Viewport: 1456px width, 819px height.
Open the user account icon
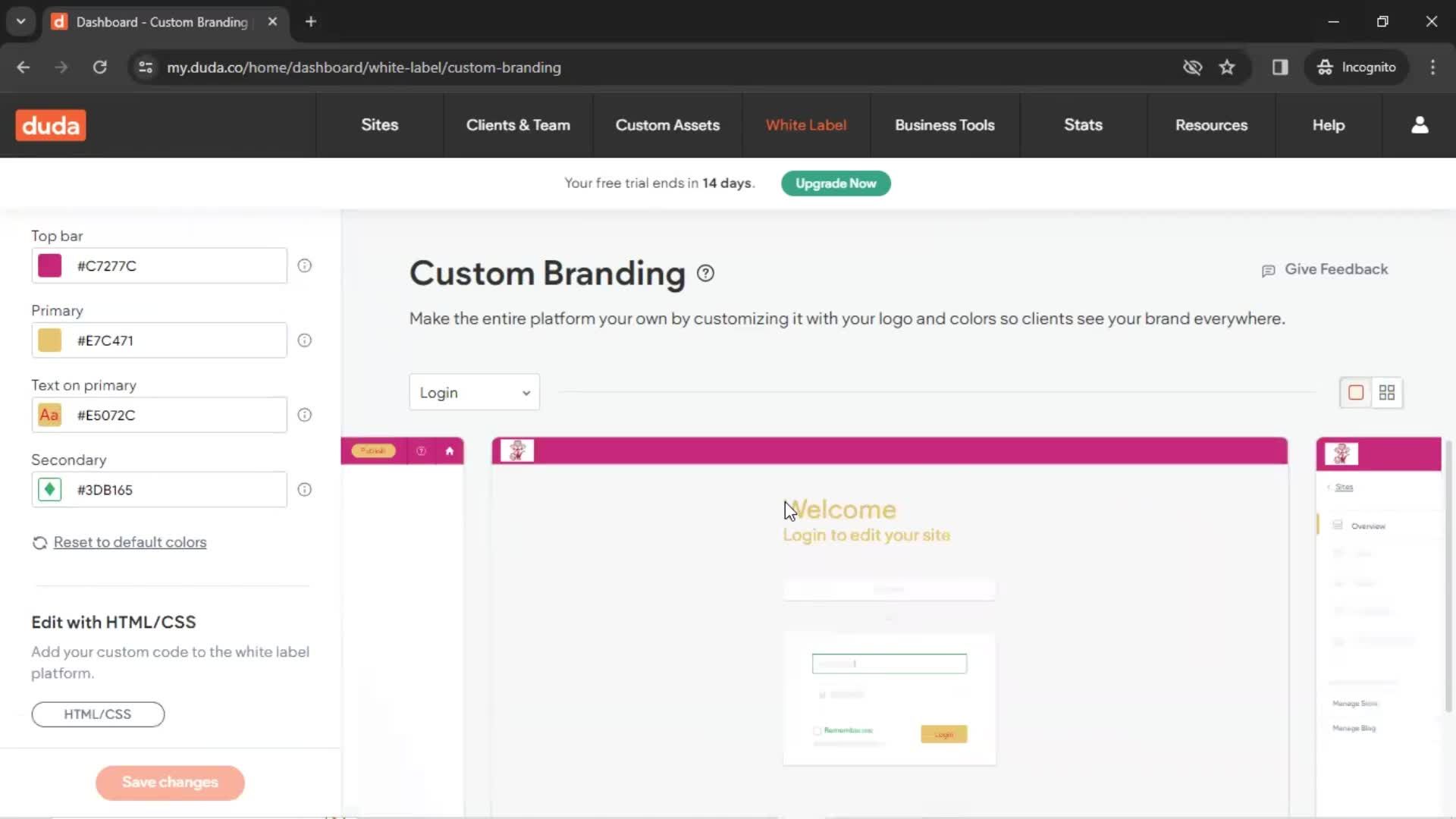[1420, 125]
